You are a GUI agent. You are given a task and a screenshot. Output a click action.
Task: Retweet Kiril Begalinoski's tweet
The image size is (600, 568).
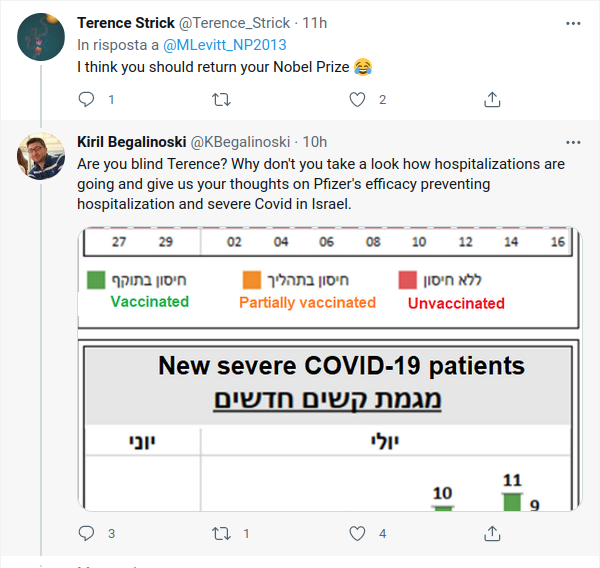222,534
